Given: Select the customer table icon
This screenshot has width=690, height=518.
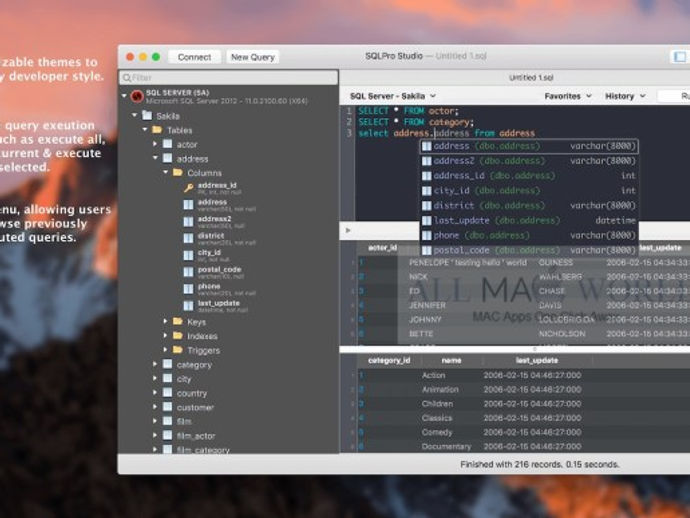Looking at the screenshot, I should 167,407.
